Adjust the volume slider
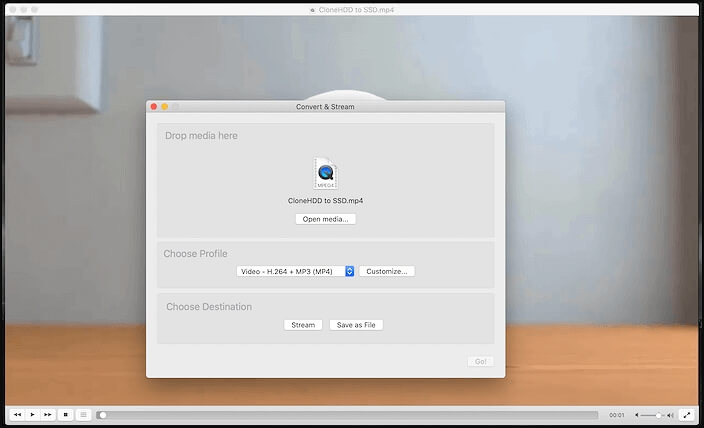Screen dimensions: 704x428 tap(653, 414)
